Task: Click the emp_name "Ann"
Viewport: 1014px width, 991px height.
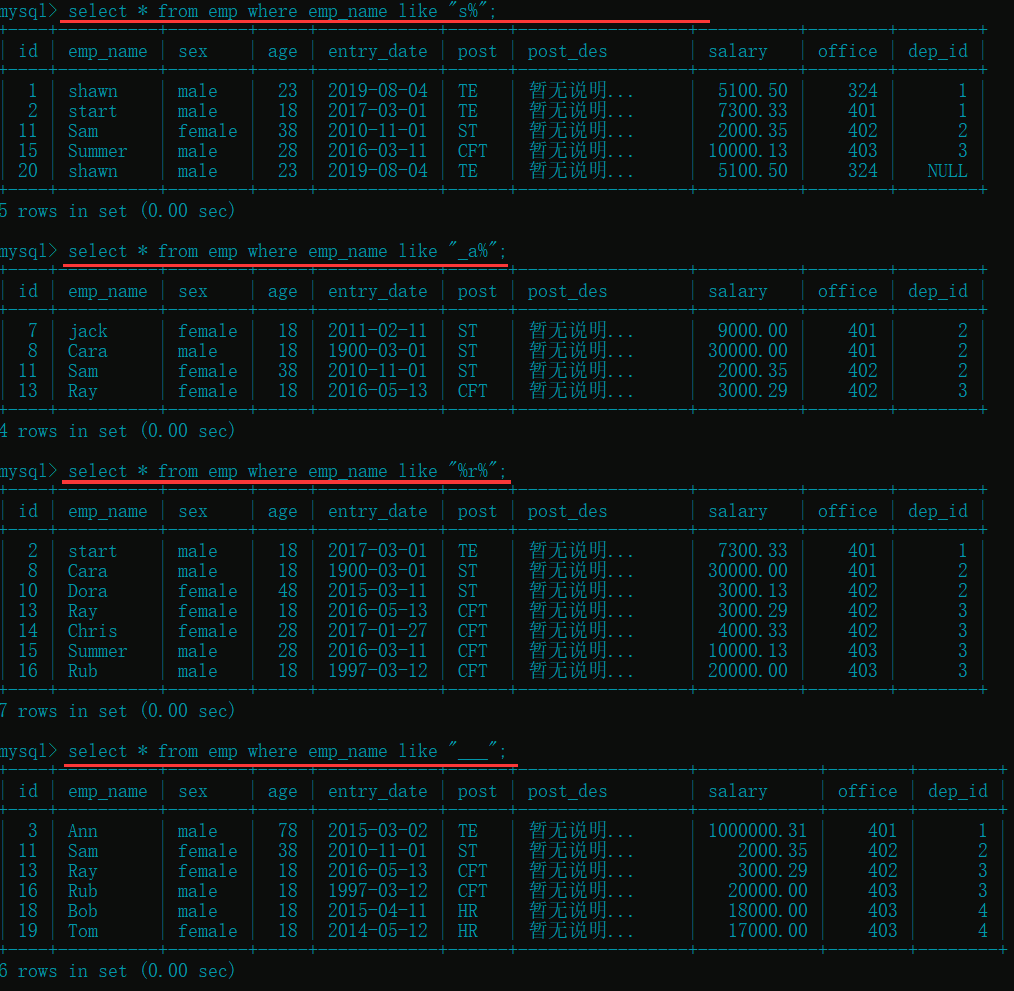Action: coord(83,831)
